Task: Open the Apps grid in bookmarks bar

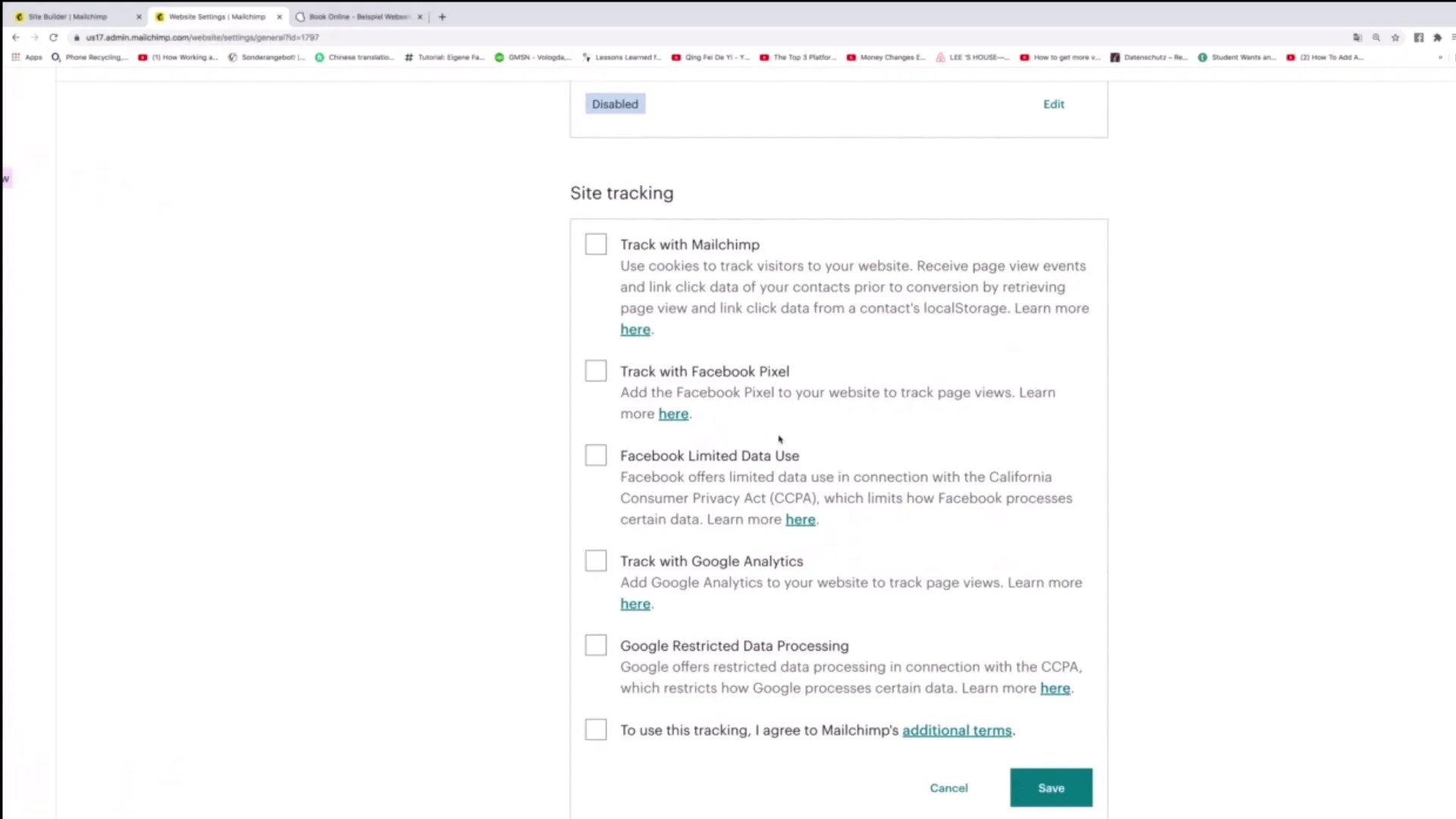Action: (27, 57)
